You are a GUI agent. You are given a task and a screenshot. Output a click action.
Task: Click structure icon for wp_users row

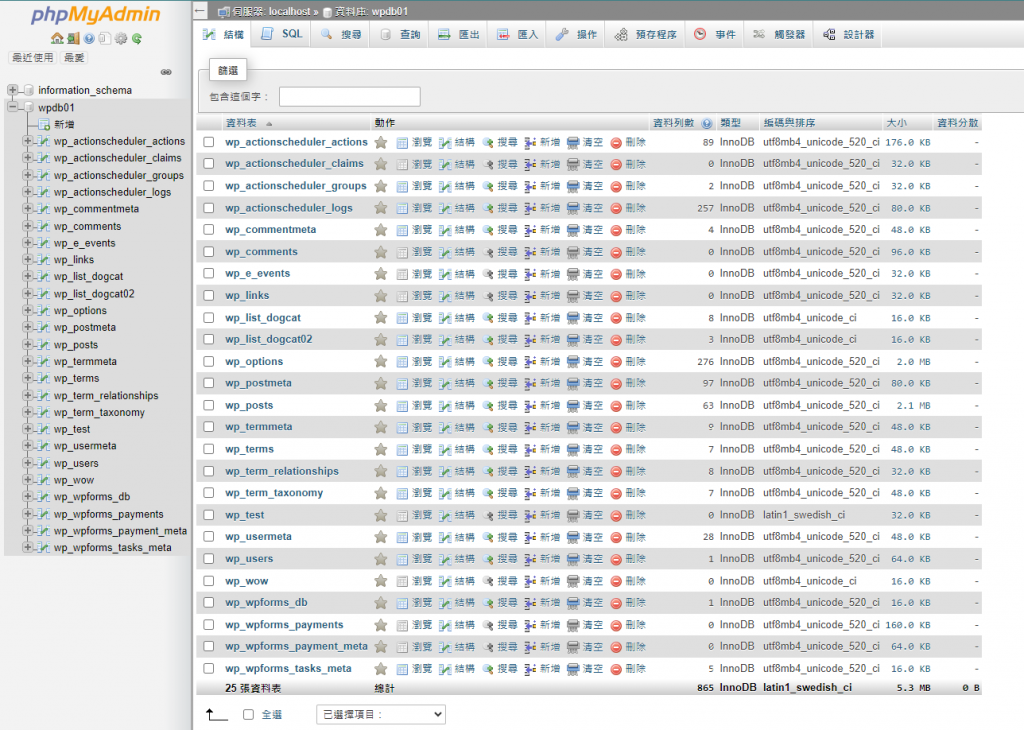pos(445,559)
